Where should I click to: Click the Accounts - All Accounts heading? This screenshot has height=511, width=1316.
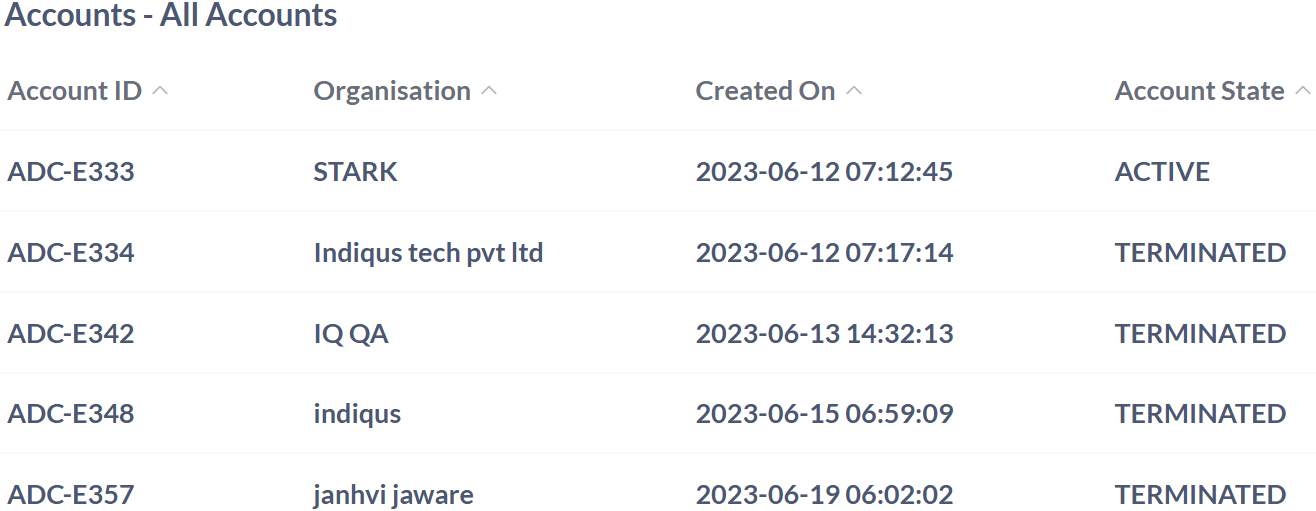[171, 16]
